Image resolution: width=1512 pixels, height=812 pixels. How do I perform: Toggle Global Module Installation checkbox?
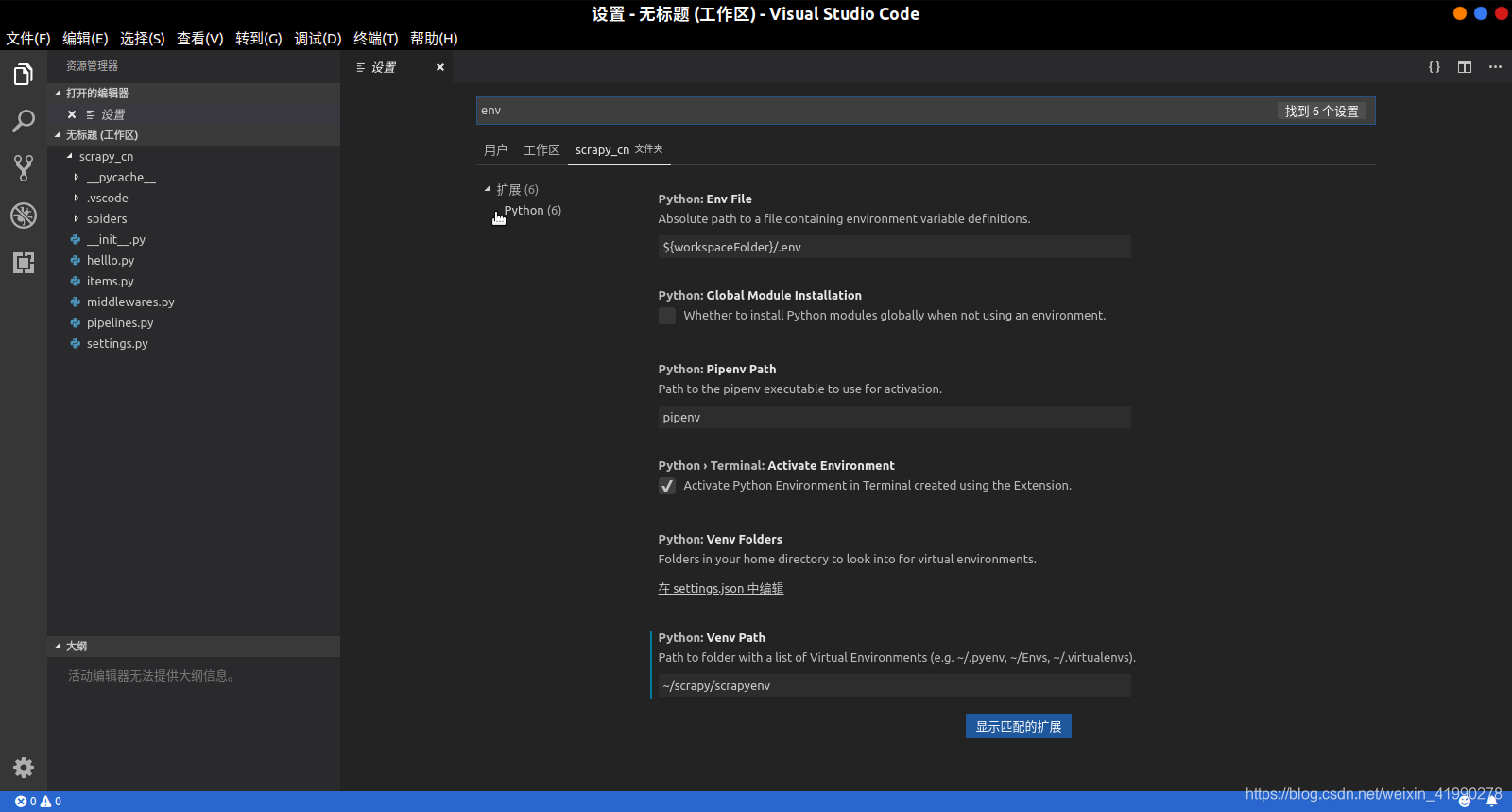[667, 316]
